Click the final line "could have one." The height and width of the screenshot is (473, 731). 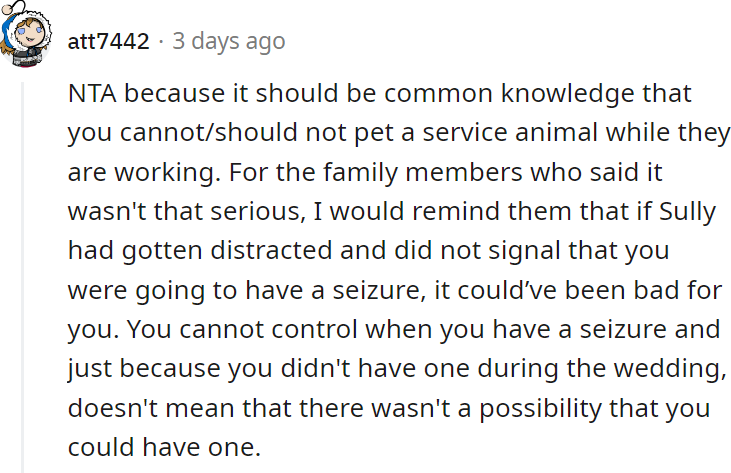(x=163, y=446)
